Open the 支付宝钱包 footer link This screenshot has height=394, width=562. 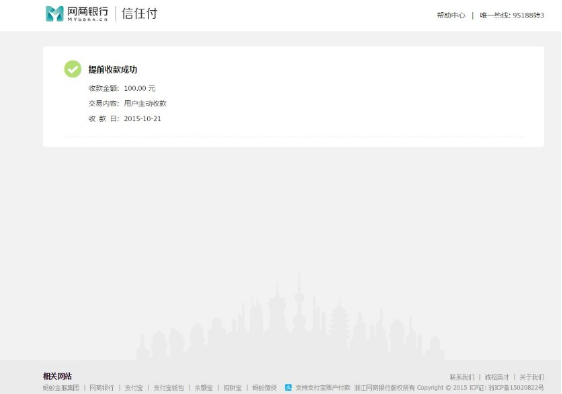[x=169, y=388]
